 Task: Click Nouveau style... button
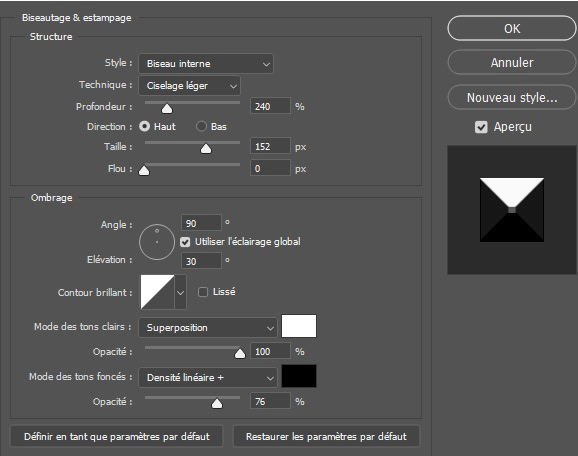(512, 97)
